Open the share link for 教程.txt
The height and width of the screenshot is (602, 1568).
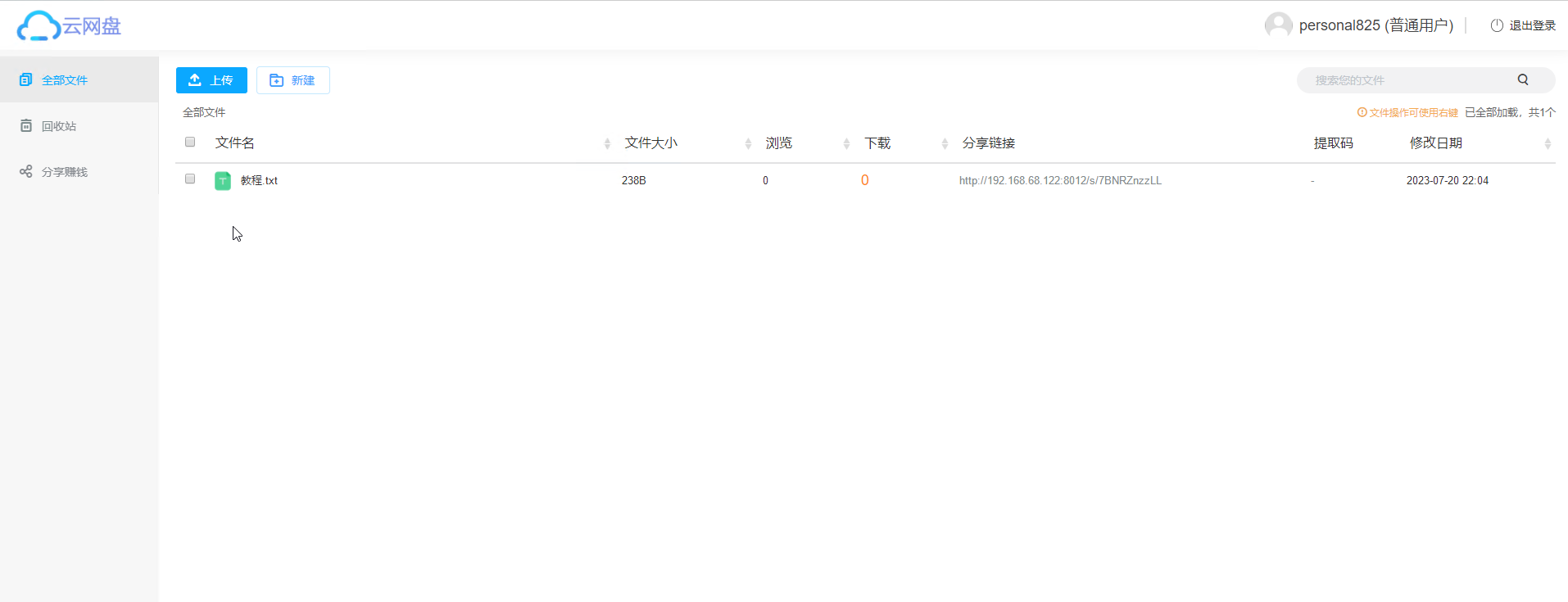[x=1060, y=180]
